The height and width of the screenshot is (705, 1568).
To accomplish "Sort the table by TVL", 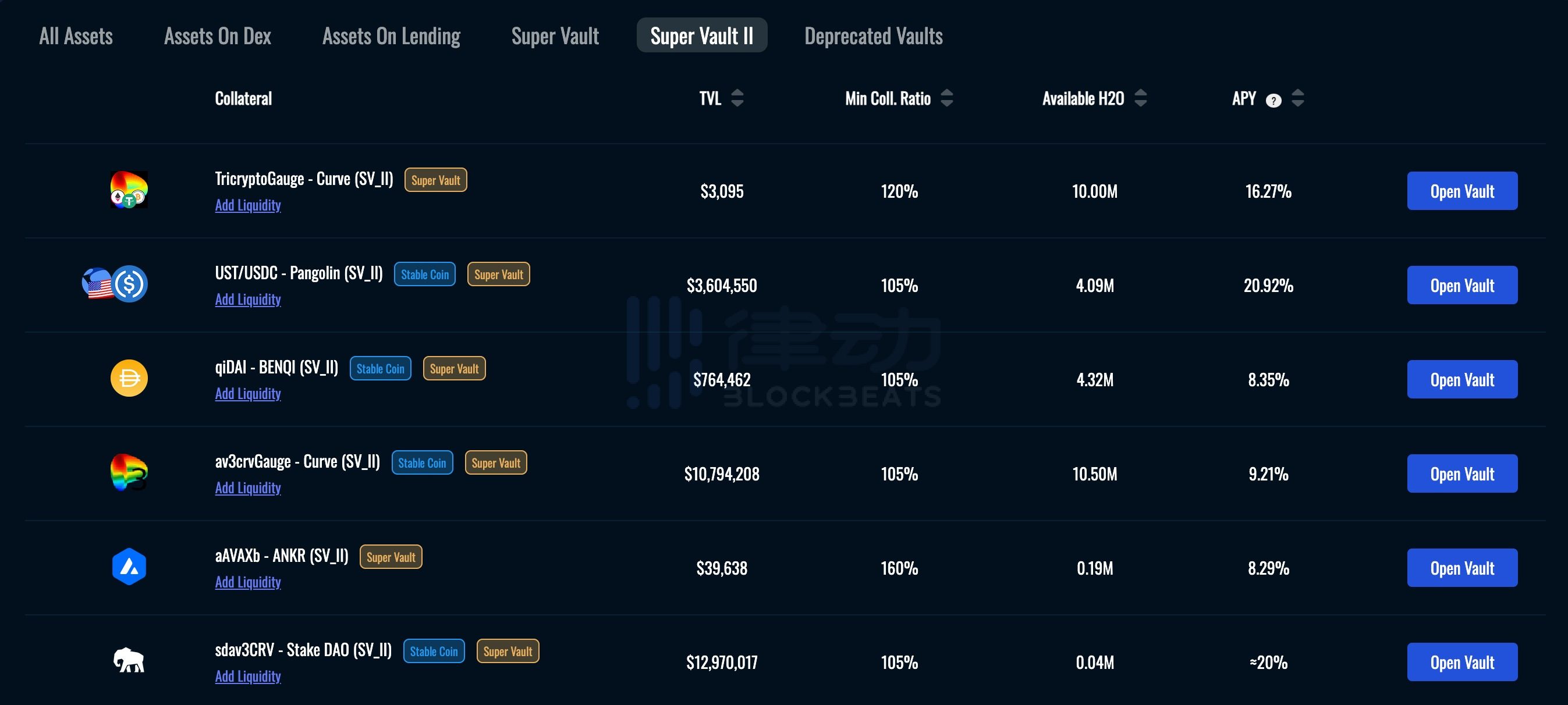I will 737,98.
